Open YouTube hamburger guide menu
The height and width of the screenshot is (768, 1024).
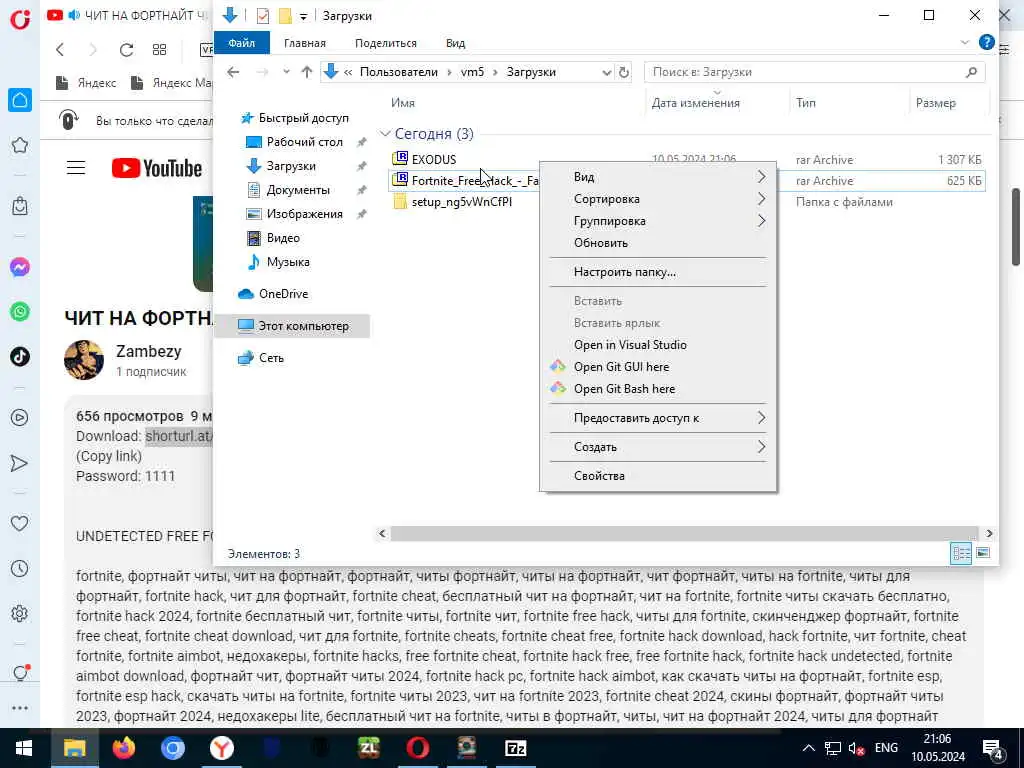76,168
